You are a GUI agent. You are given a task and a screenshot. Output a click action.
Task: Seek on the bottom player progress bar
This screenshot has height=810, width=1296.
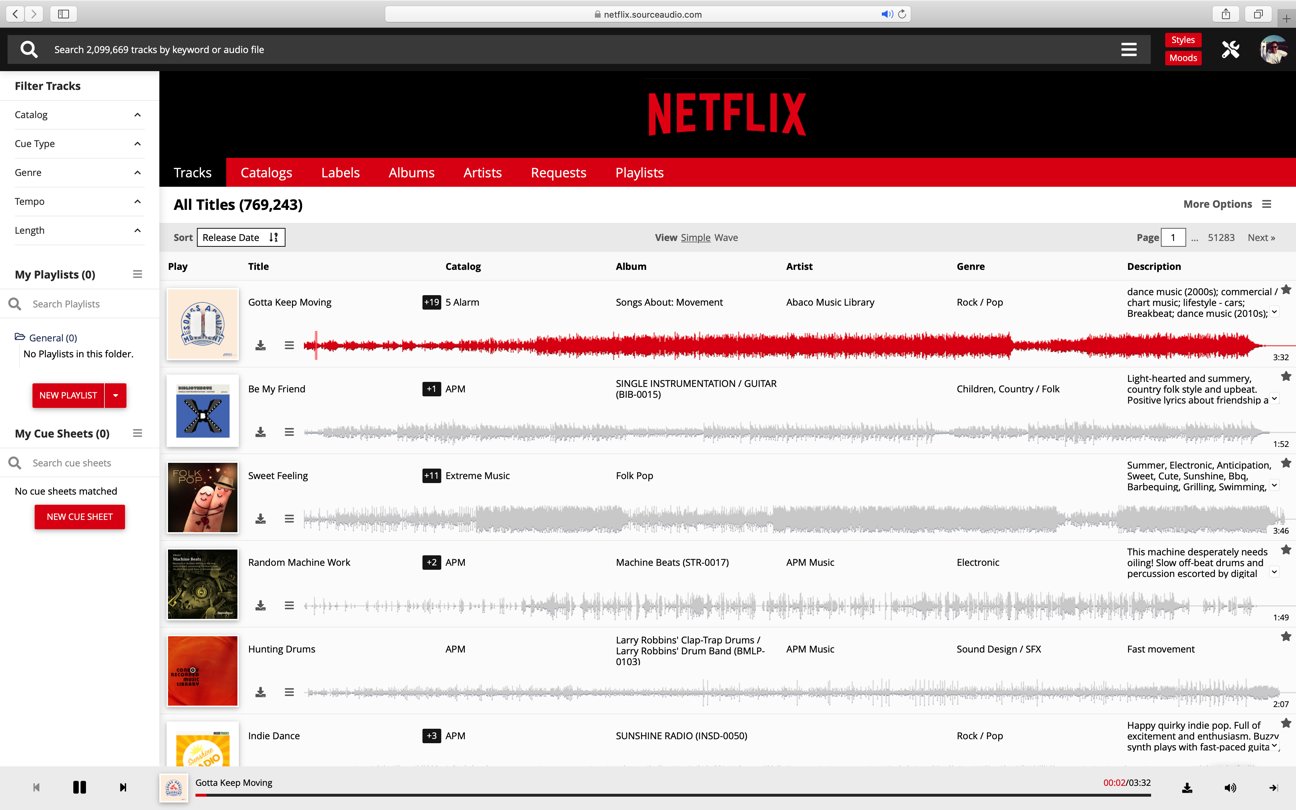(x=673, y=795)
